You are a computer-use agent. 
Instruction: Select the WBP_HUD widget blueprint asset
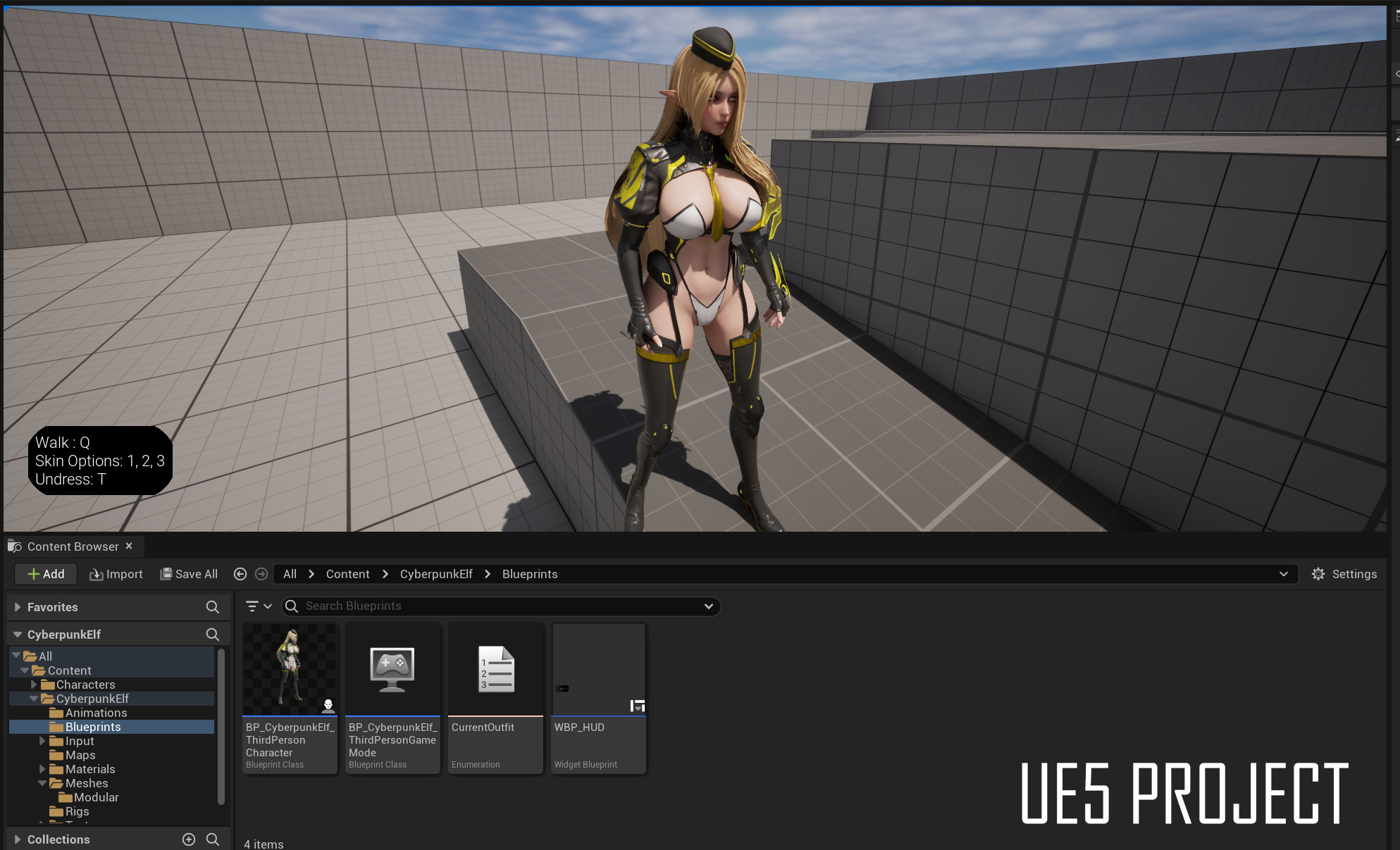pyautogui.click(x=599, y=698)
